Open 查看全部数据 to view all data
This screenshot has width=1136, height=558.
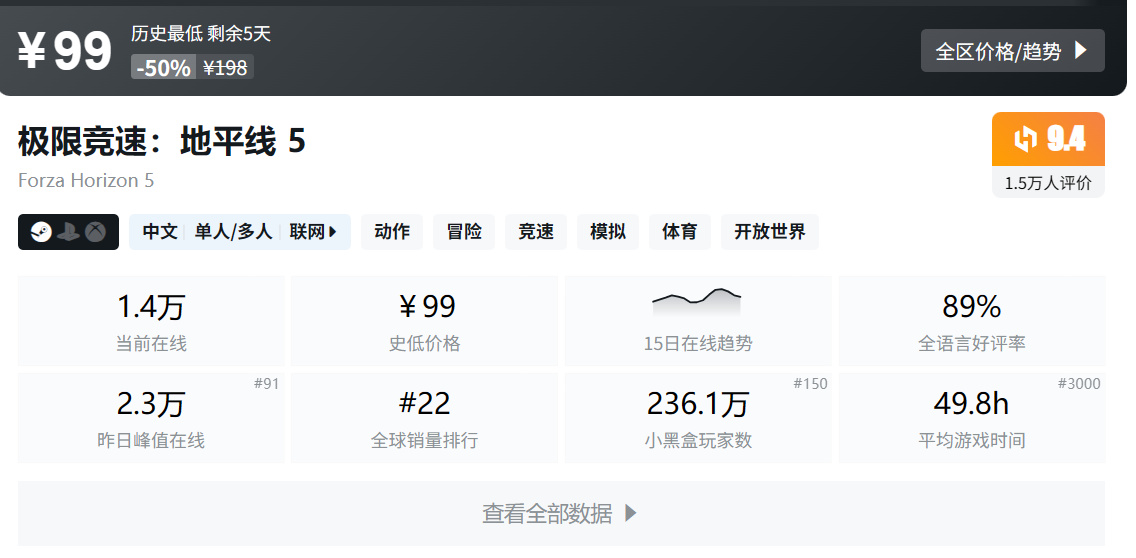pyautogui.click(x=561, y=514)
